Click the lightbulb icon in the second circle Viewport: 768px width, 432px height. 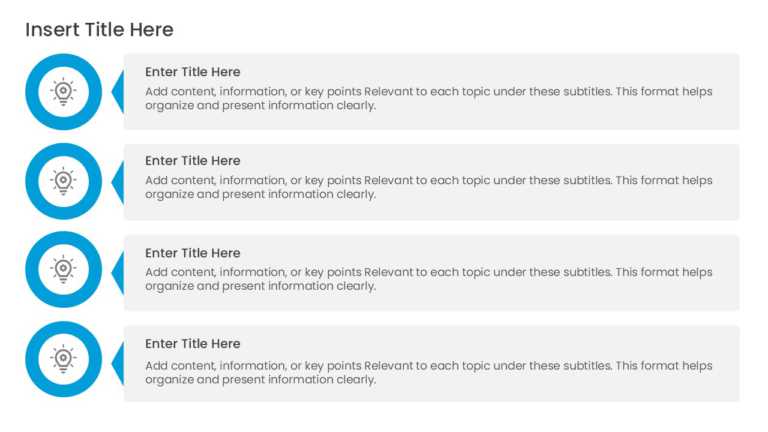point(63,181)
